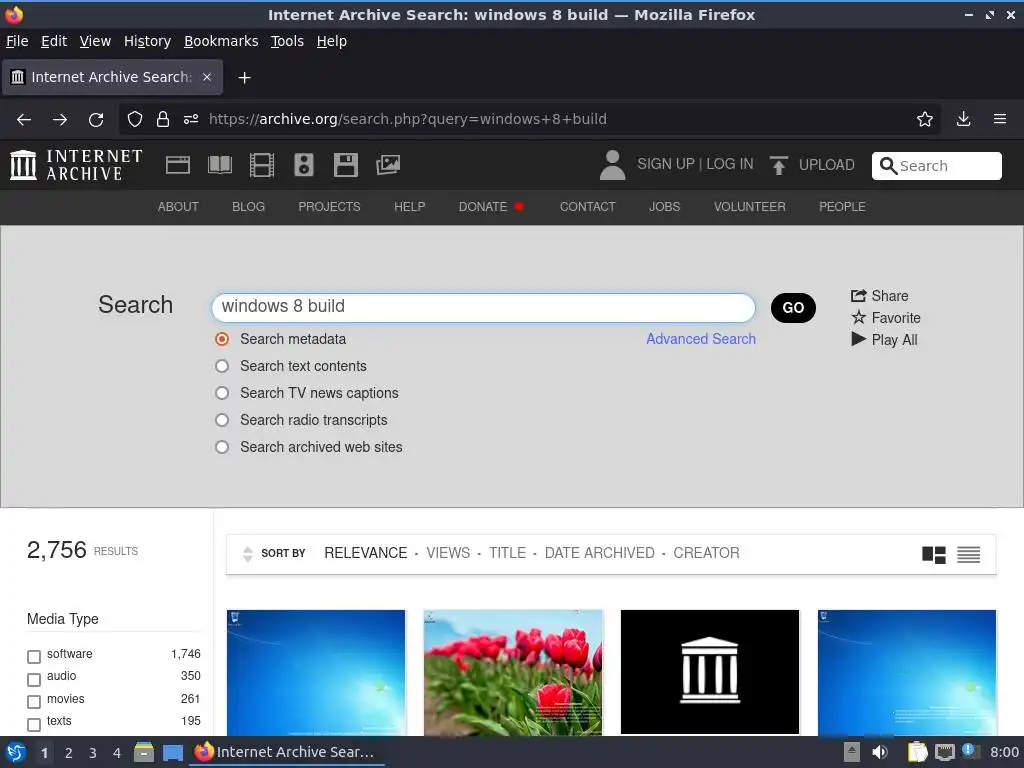Sort results by VIEWS
Image resolution: width=1024 pixels, height=768 pixels.
point(448,553)
